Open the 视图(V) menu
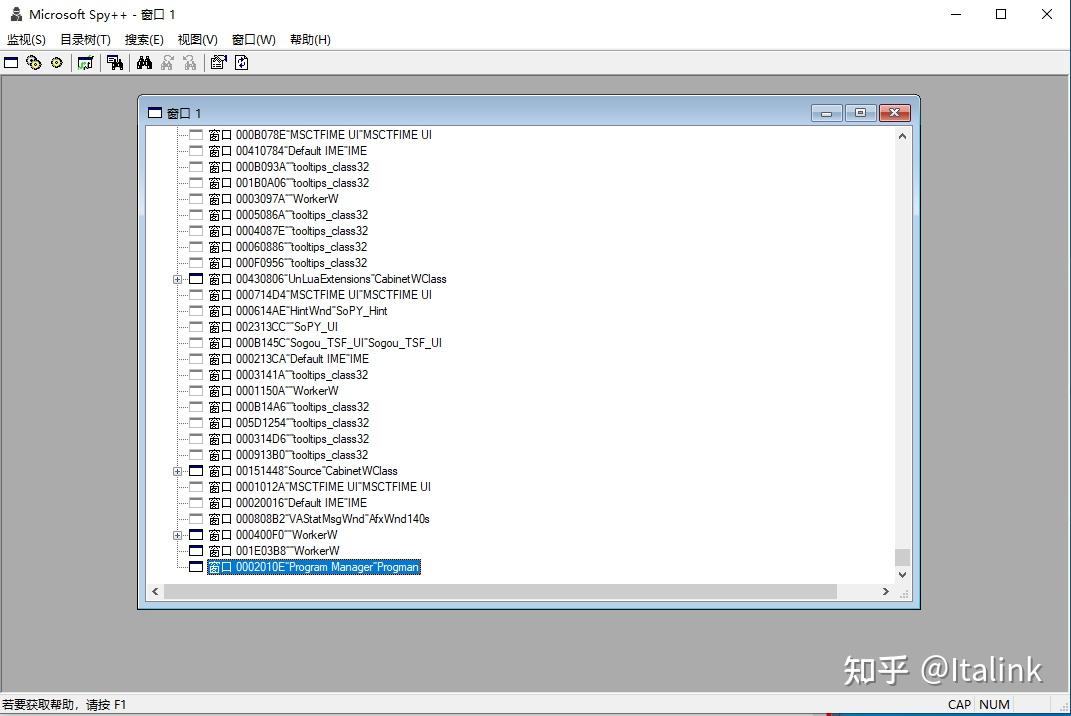1071x716 pixels. [196, 39]
